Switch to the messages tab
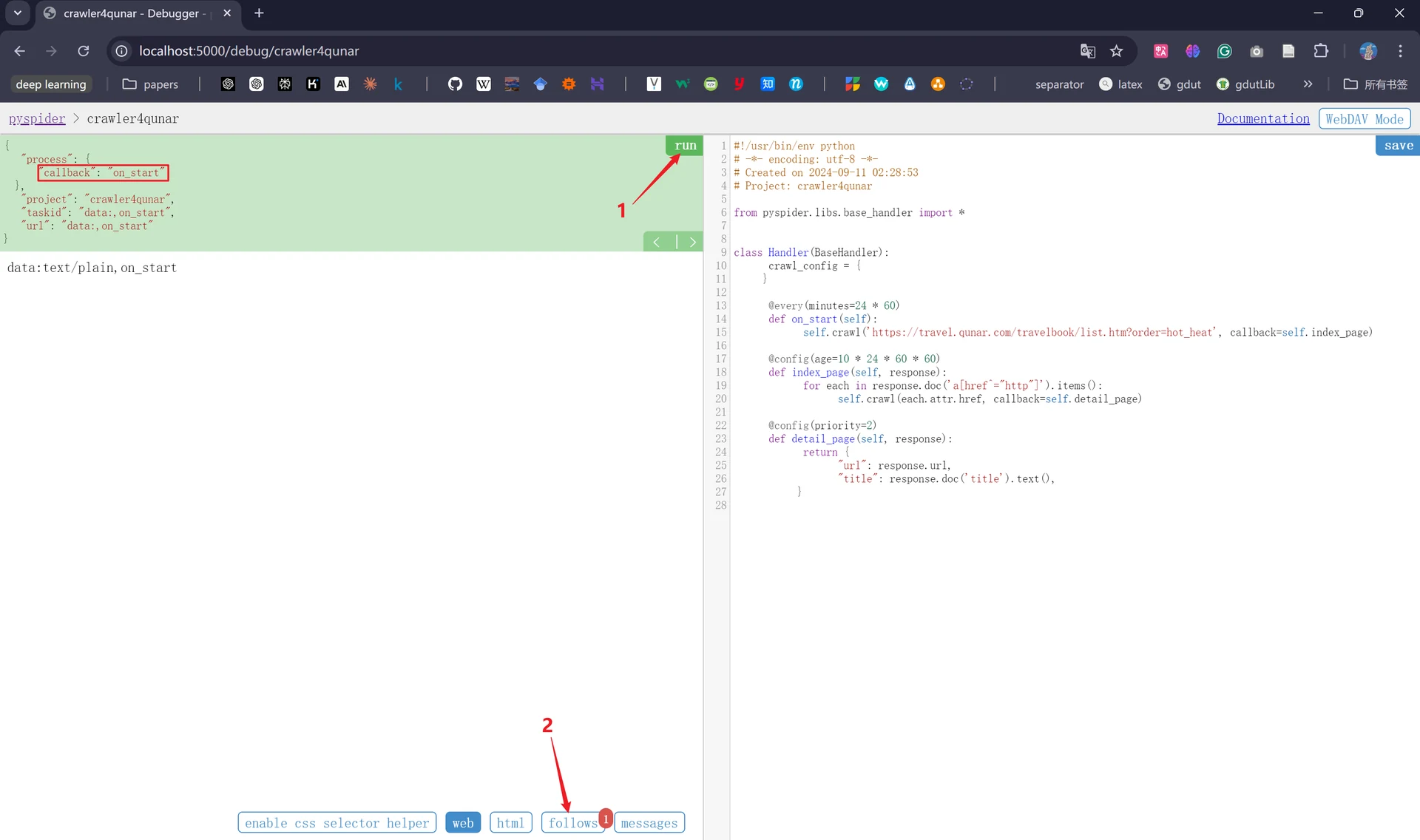Image resolution: width=1420 pixels, height=840 pixels. pos(649,823)
